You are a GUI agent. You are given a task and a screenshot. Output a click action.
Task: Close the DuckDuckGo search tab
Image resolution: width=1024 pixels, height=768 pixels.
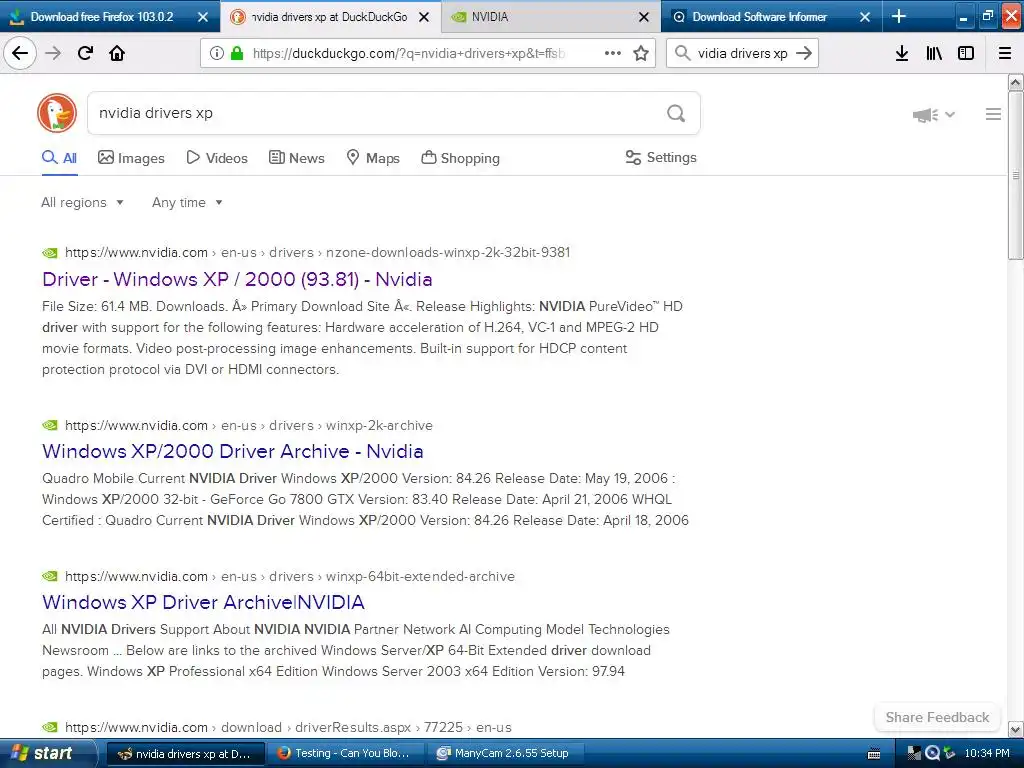point(424,17)
